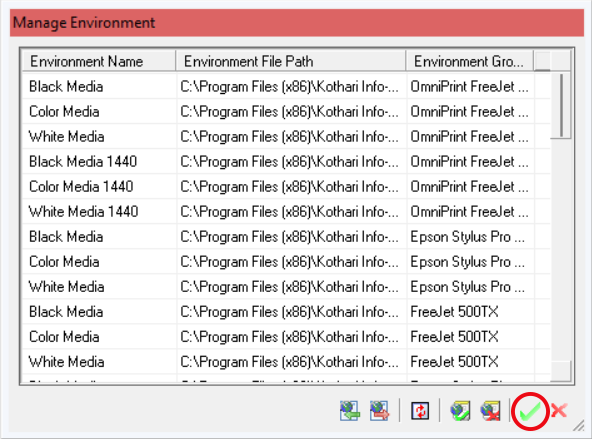Click the globe icon with green checkmark
592x439 pixels.
pos(460,411)
